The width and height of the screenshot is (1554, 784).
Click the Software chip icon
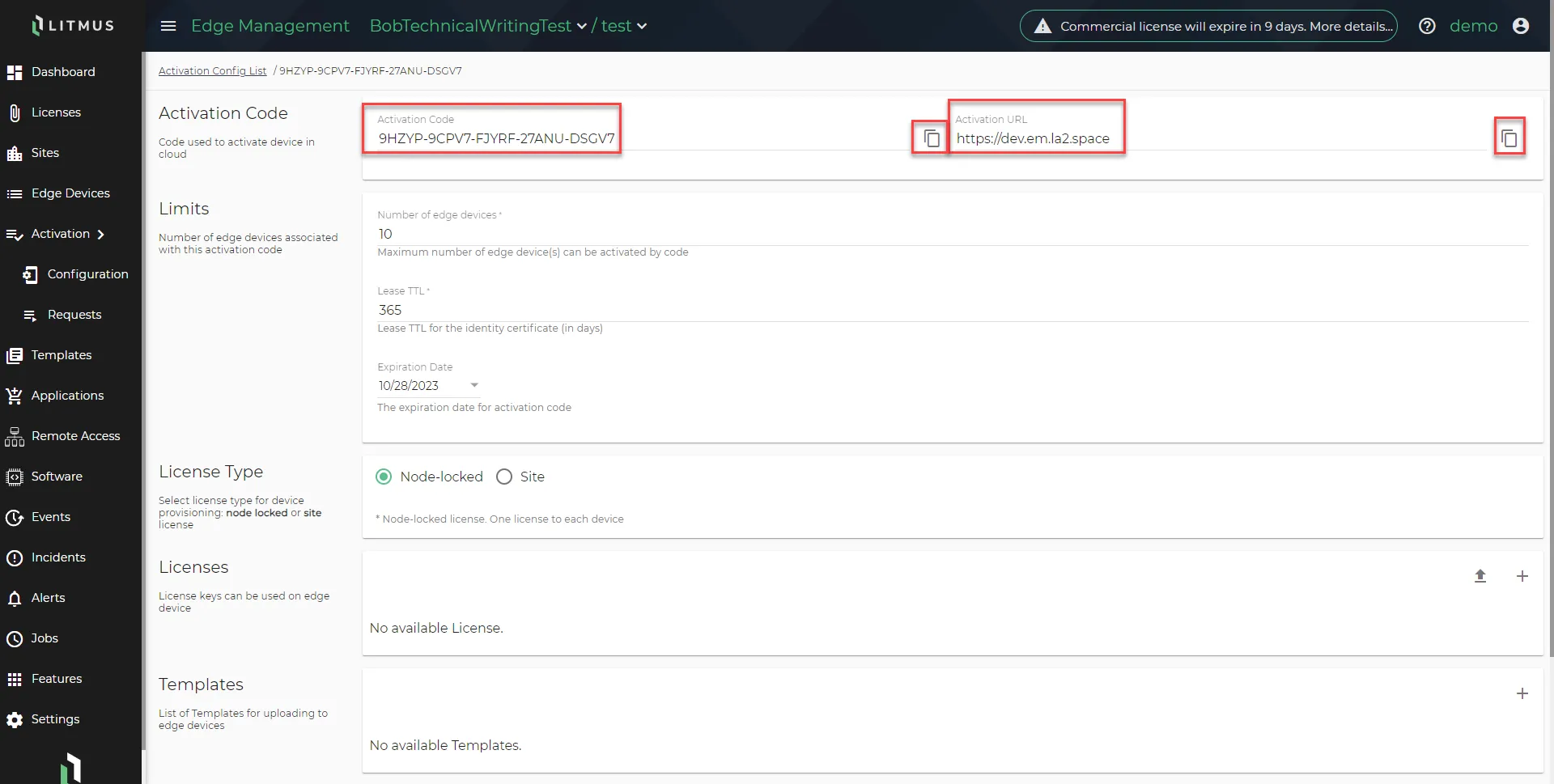point(15,477)
